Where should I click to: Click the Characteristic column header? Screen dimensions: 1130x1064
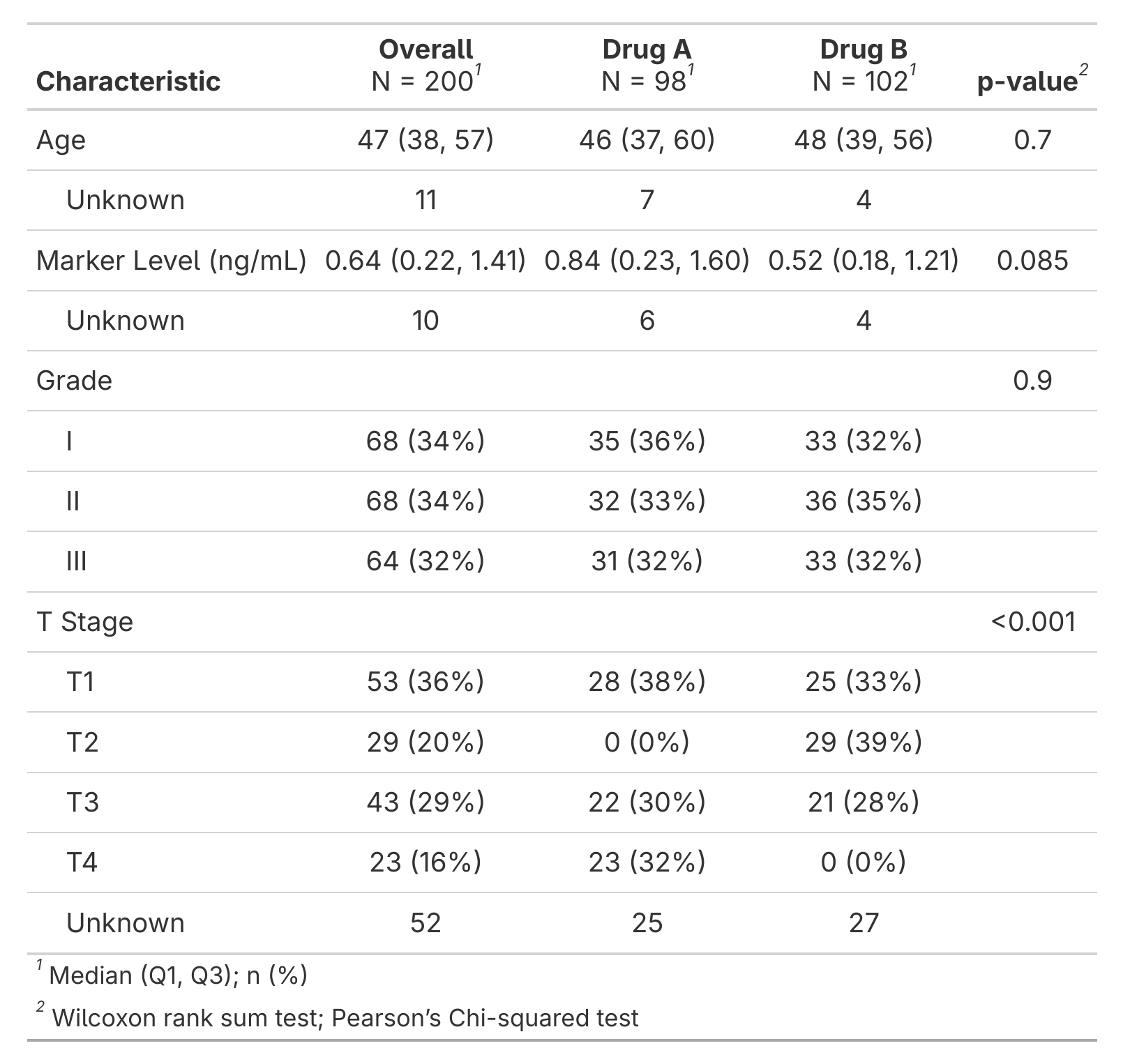128,82
